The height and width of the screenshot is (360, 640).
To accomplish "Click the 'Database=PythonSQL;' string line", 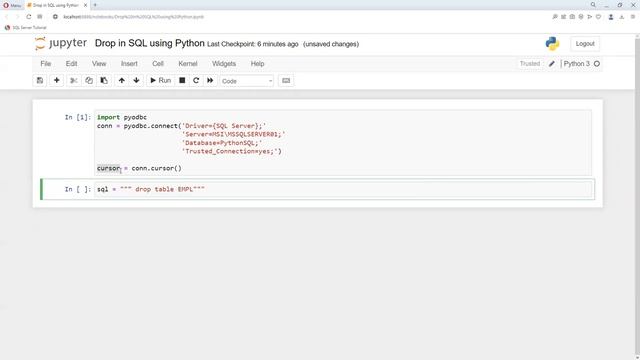I will [x=222, y=143].
